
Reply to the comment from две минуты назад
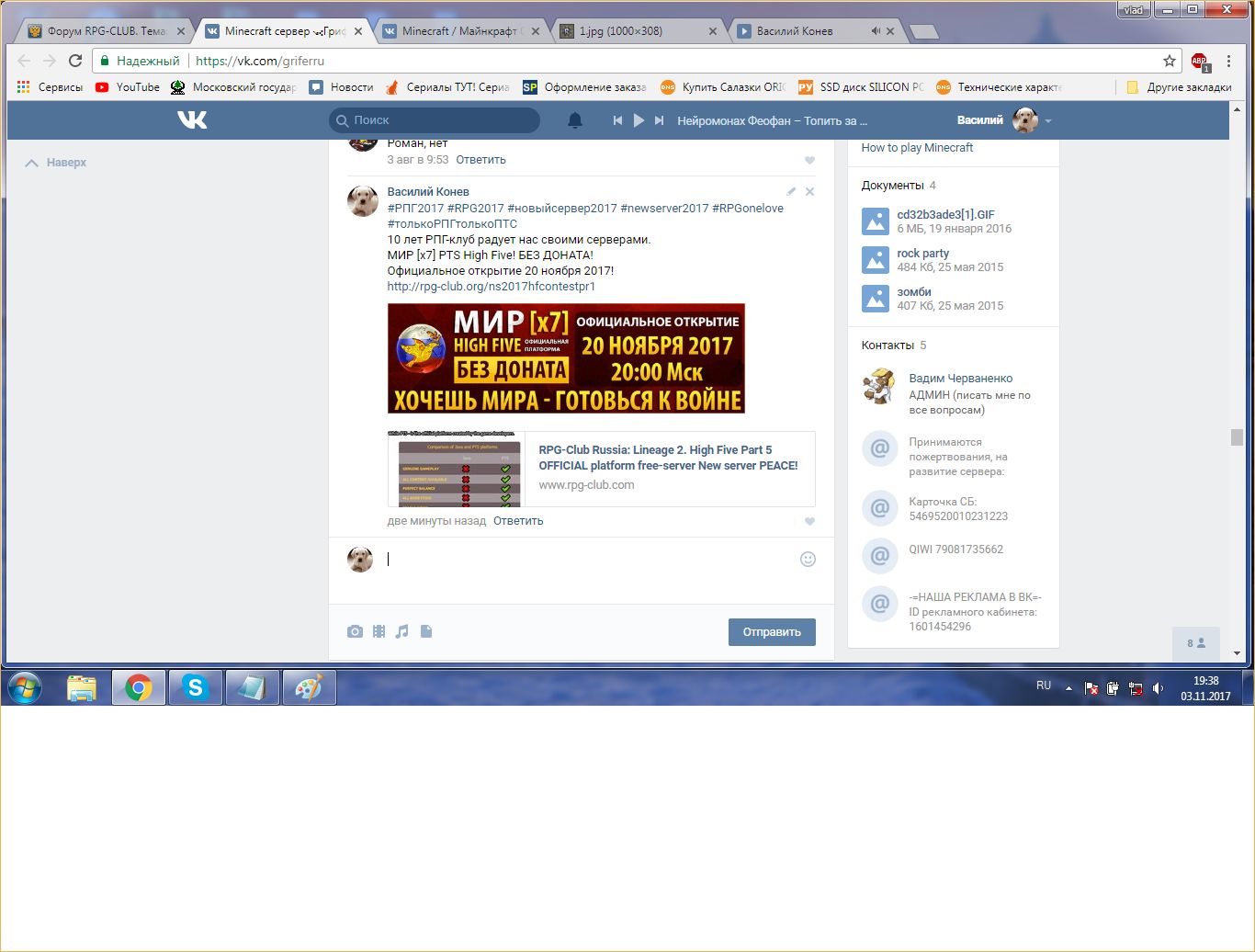coord(518,521)
